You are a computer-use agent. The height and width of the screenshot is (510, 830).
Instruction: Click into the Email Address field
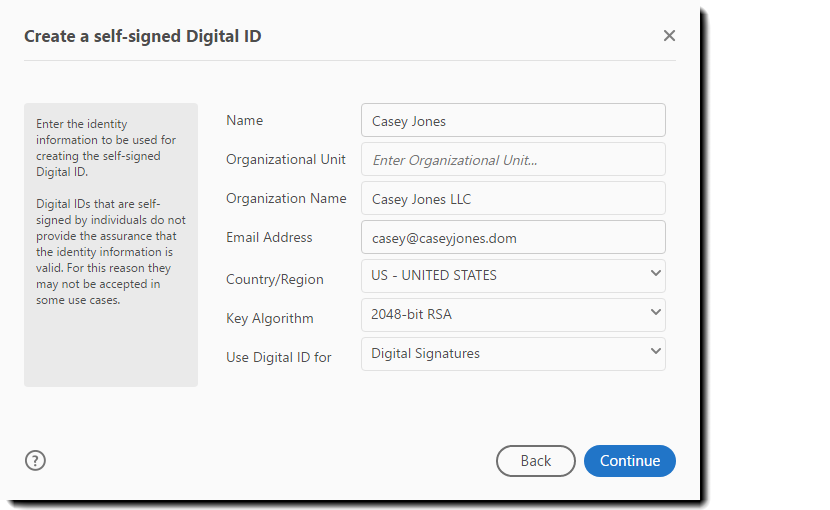coord(512,237)
